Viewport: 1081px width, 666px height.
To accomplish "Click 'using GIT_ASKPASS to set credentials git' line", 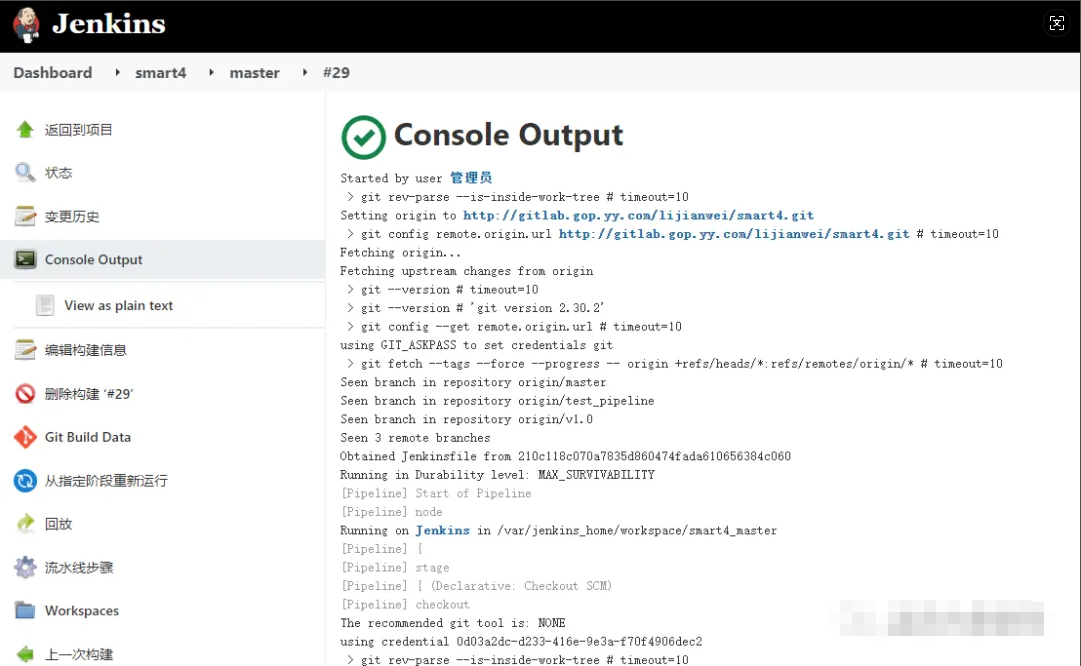I will (476, 345).
